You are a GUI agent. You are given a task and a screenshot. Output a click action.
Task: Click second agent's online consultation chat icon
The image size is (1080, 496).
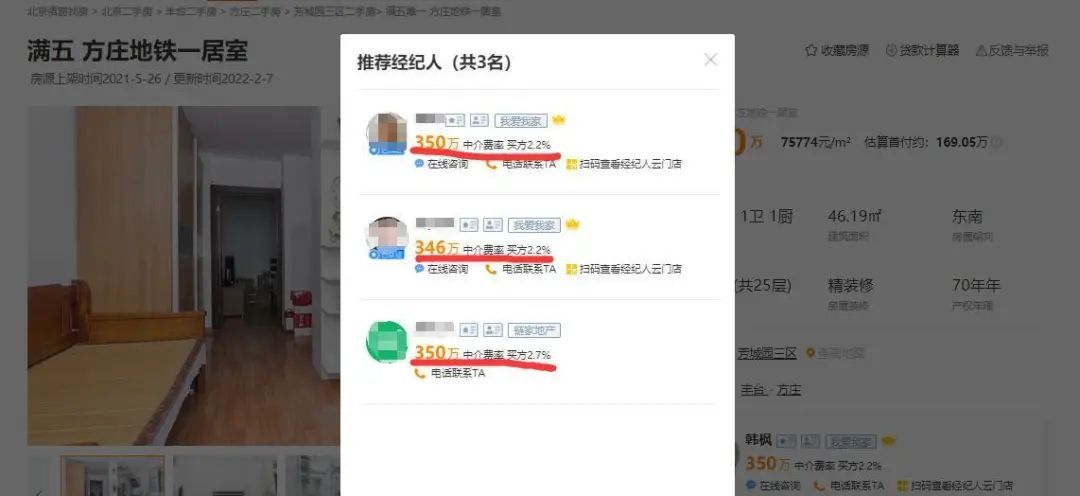pos(419,269)
